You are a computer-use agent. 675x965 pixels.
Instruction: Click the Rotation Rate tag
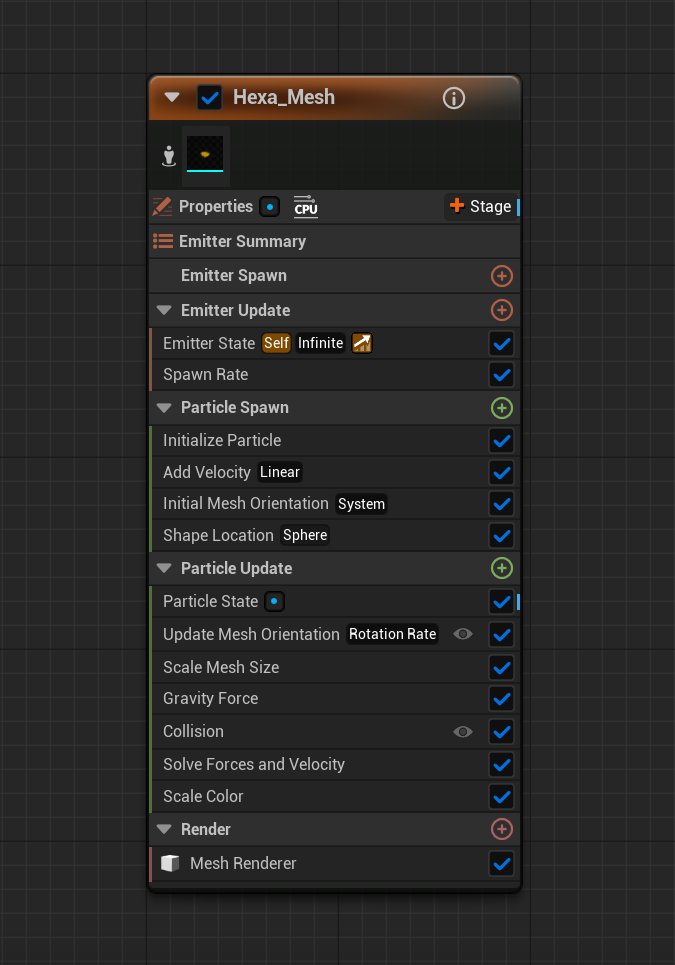[x=393, y=634]
